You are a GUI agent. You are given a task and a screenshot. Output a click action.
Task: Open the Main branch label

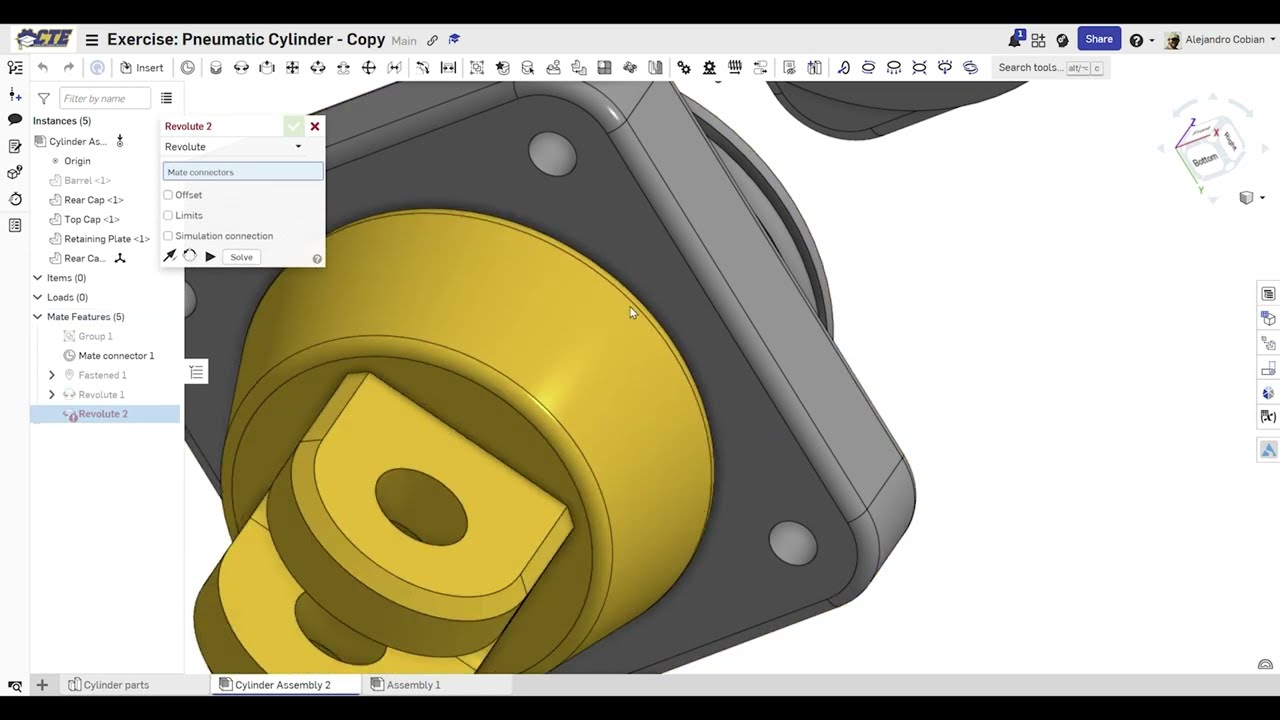404,41
